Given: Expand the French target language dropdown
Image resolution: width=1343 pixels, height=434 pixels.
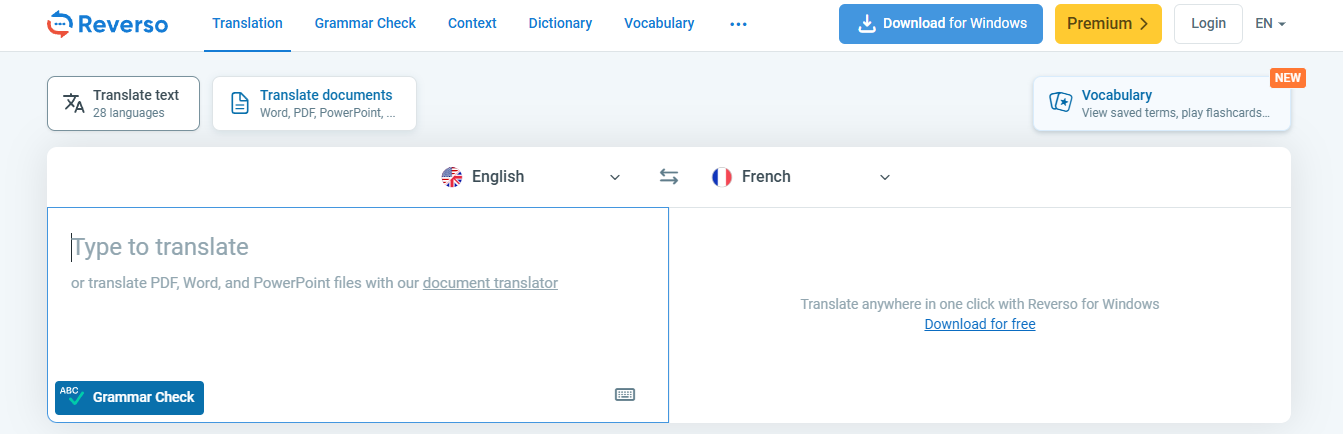Looking at the screenshot, I should (884, 177).
